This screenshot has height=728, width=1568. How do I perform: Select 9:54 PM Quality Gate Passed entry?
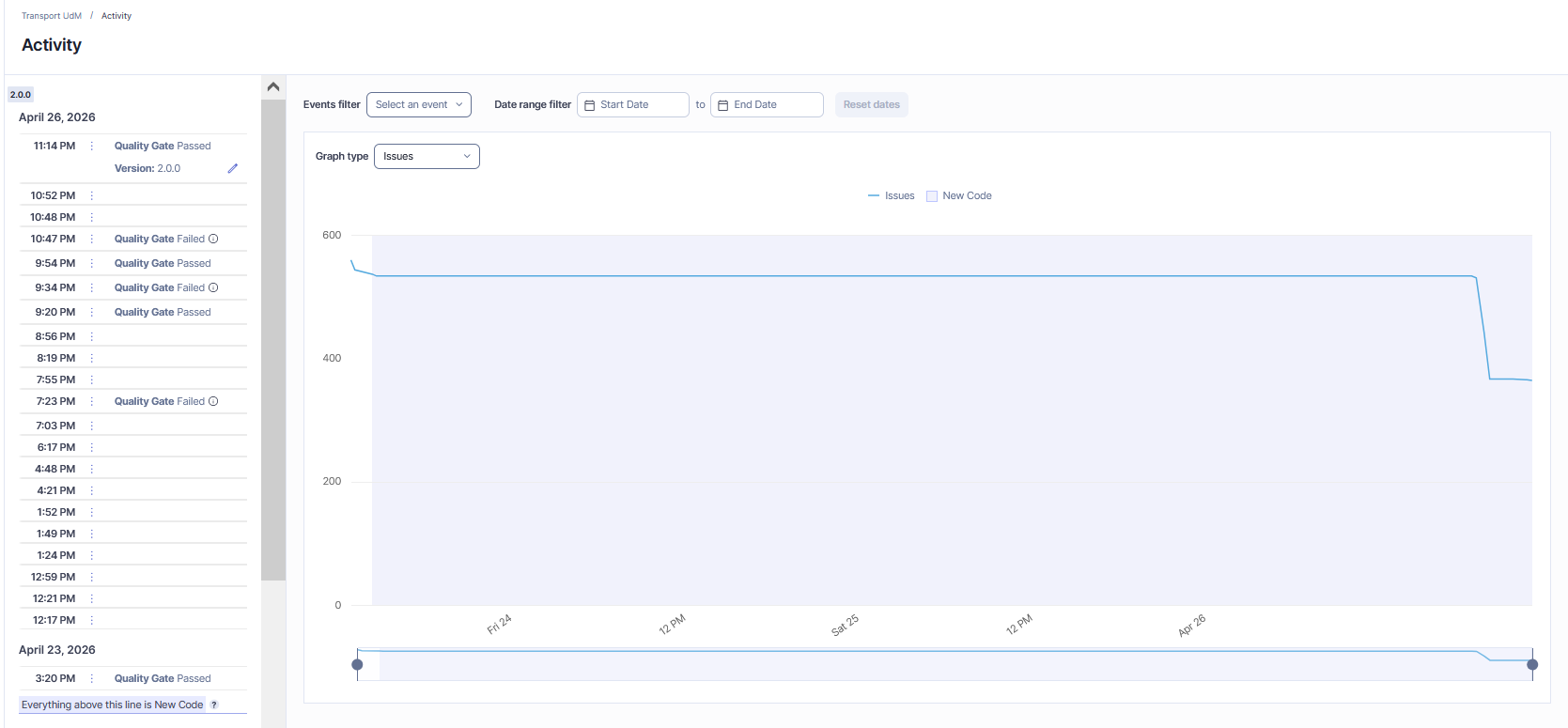(x=163, y=263)
